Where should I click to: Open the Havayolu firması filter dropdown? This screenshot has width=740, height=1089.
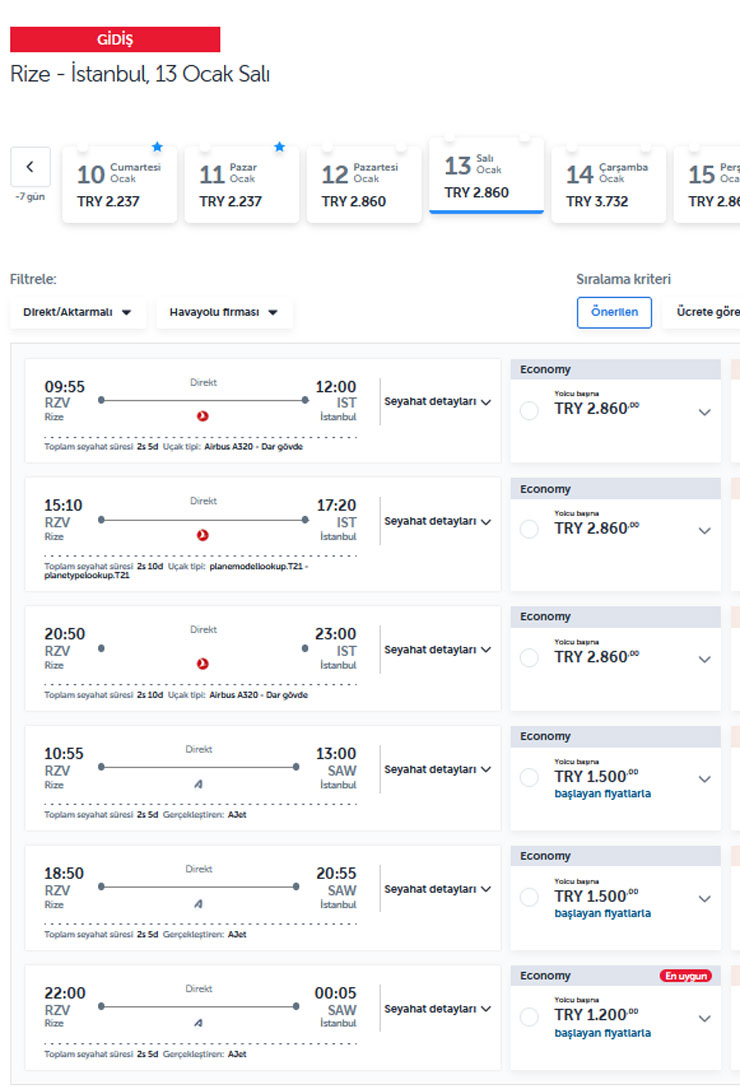[x=224, y=312]
